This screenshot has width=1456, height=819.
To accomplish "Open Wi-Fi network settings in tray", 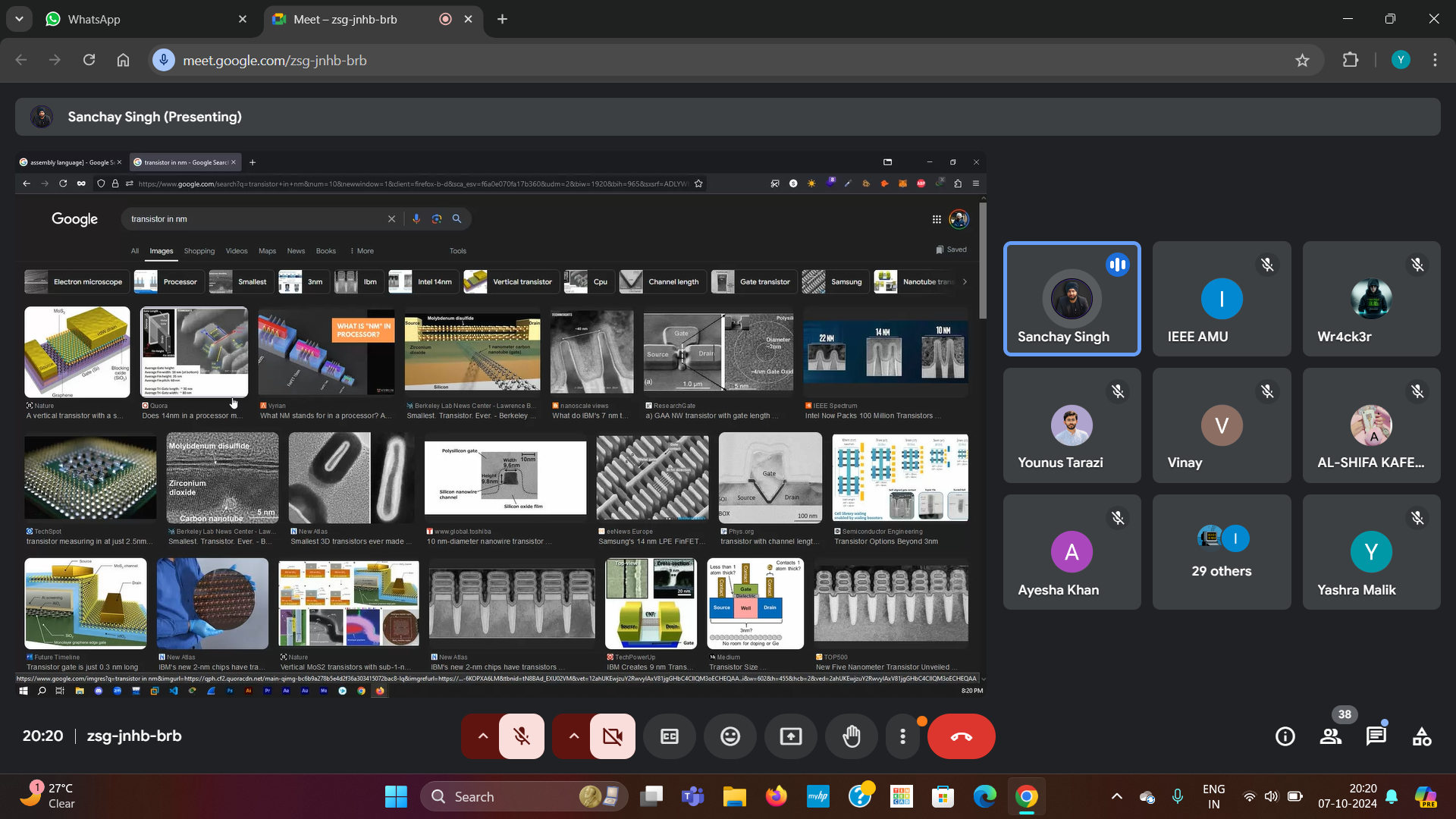I will click(x=1249, y=796).
